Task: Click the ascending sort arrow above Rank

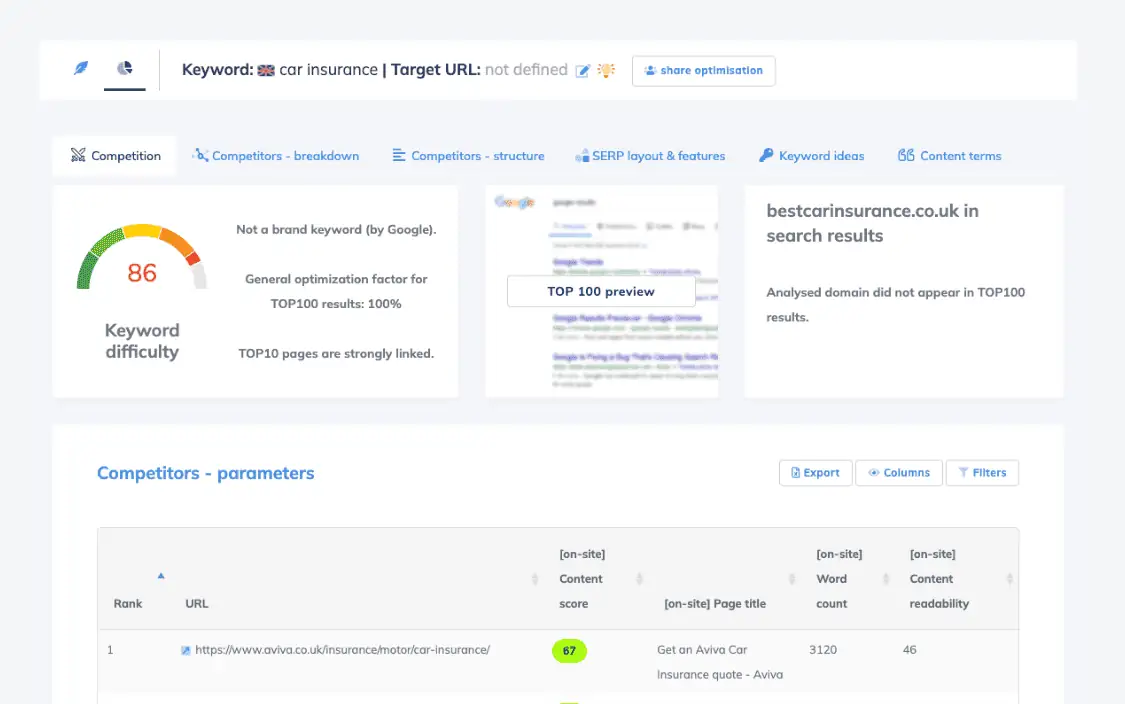Action: [x=161, y=576]
